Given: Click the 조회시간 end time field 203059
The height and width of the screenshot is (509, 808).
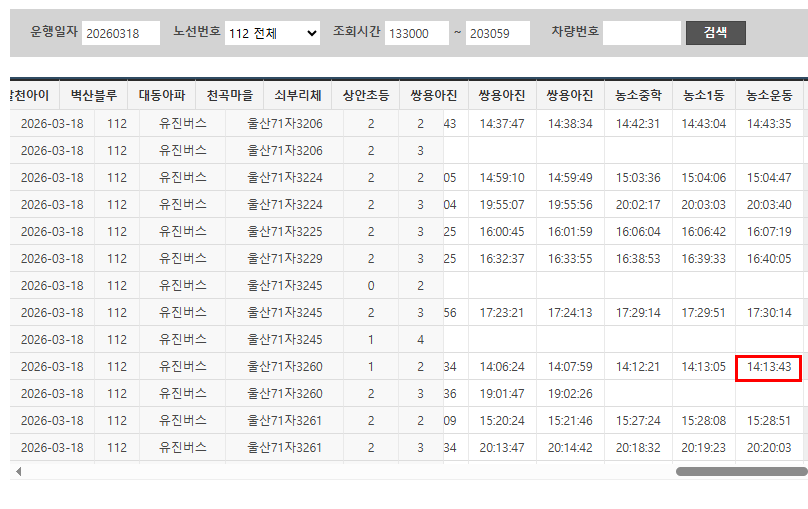Looking at the screenshot, I should click(497, 33).
